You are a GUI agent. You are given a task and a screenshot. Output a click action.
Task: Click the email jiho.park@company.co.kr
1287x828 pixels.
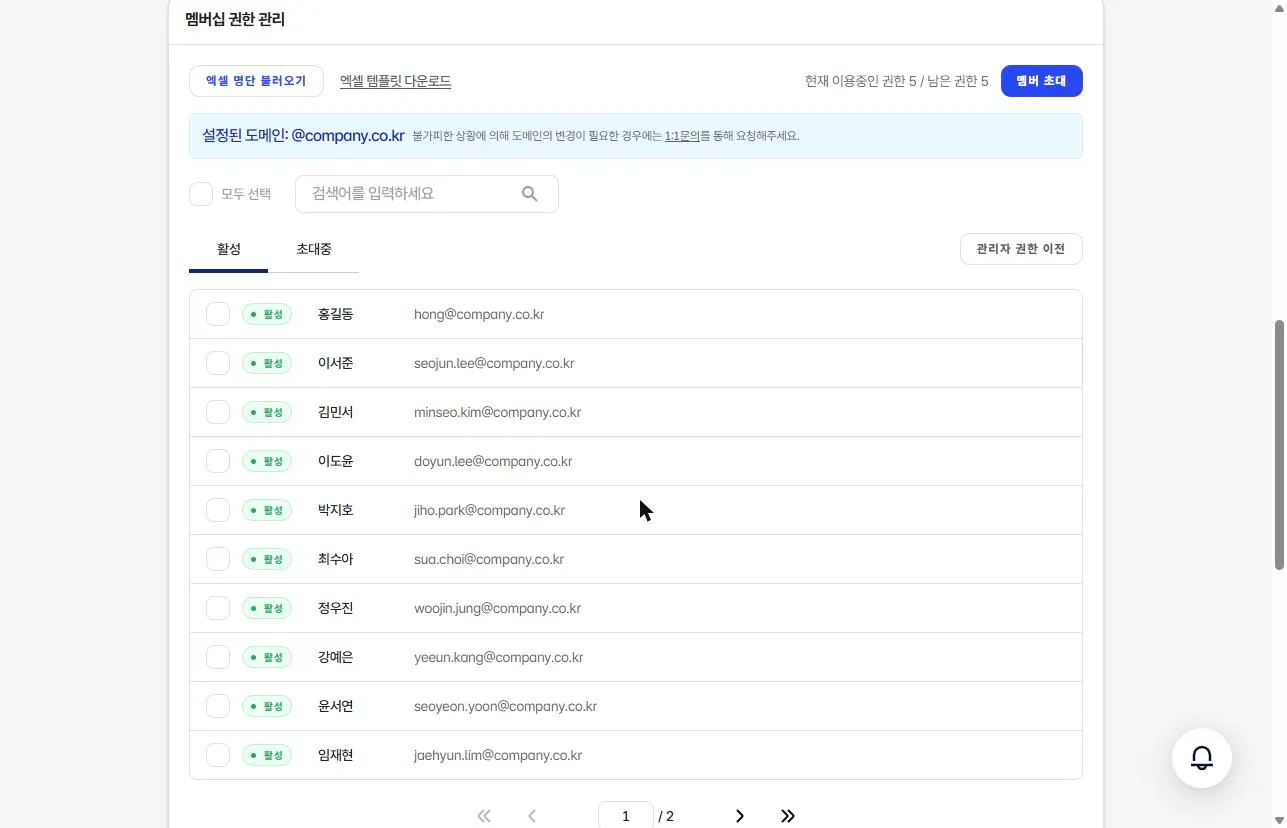click(x=490, y=510)
